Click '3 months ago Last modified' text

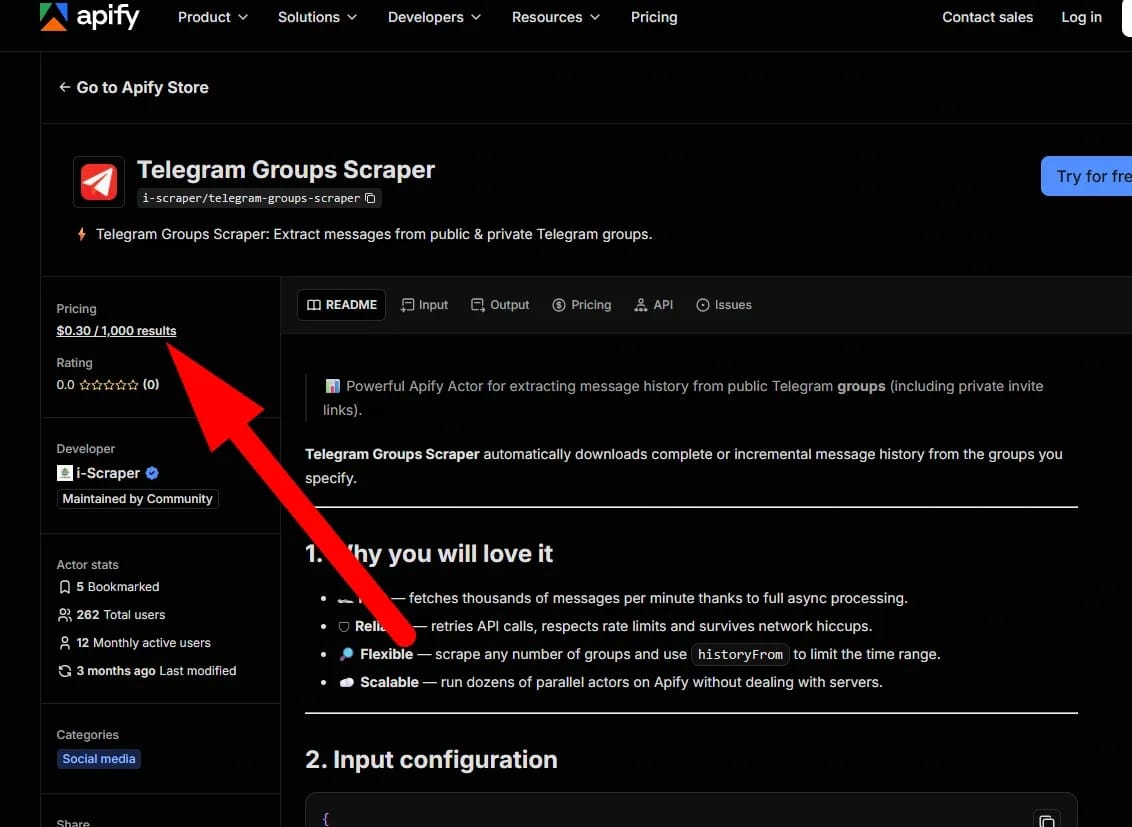tap(157, 671)
